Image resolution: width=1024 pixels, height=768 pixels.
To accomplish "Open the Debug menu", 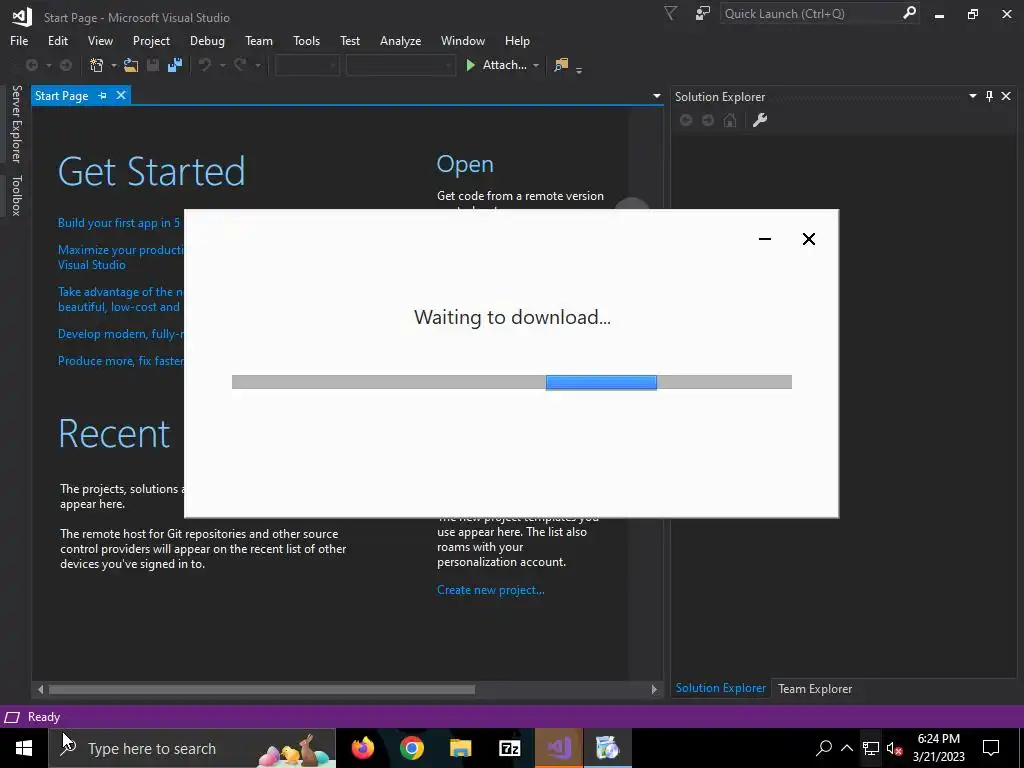I will (207, 40).
